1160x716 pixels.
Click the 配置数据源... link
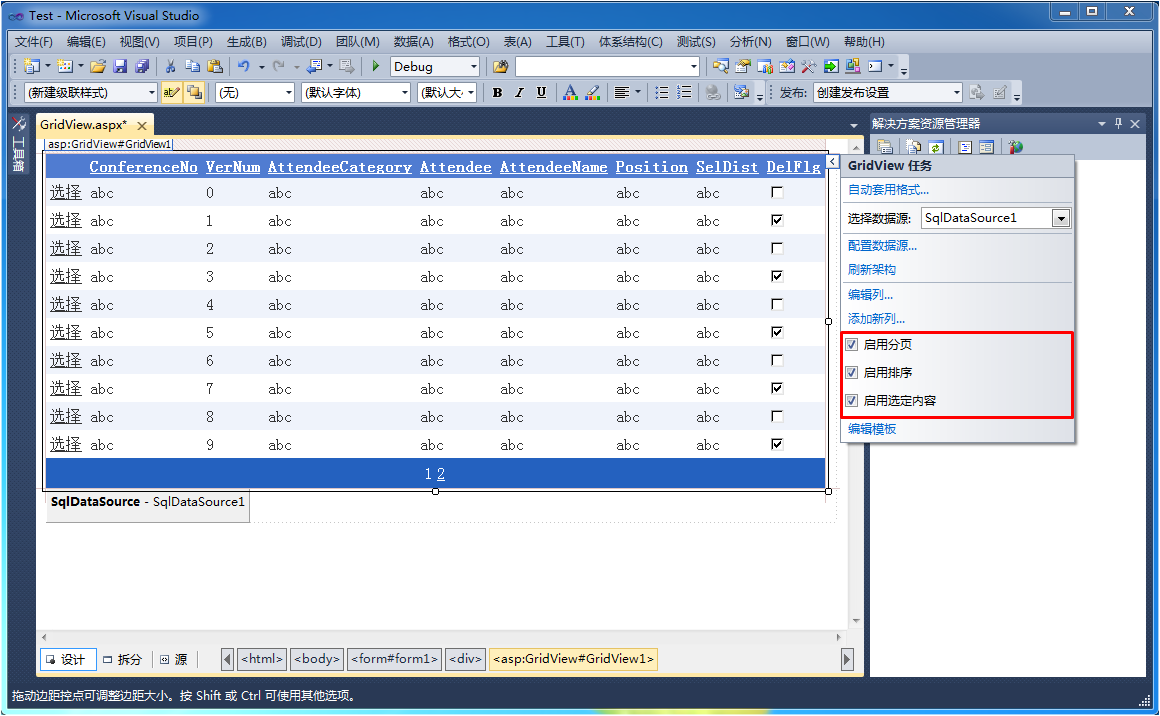pyautogui.click(x=883, y=246)
